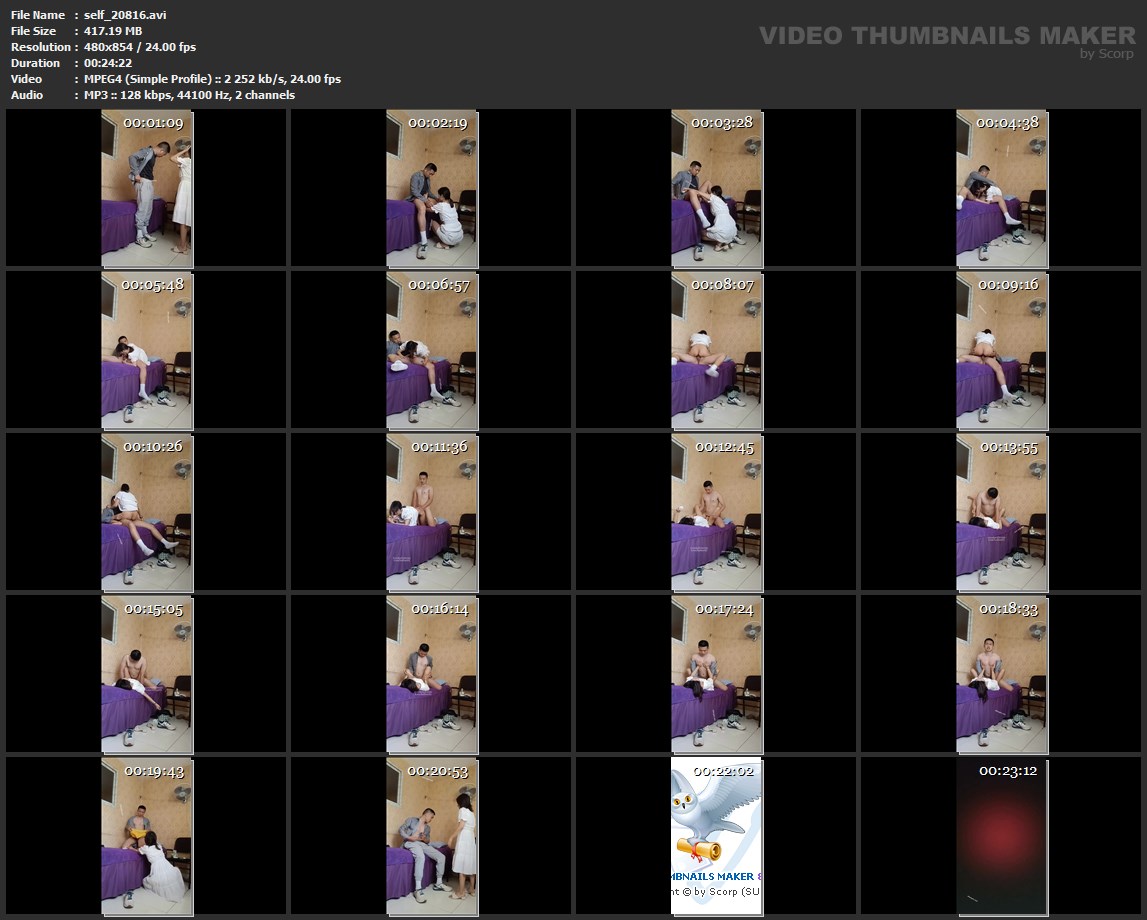Click the file name self_20816.avi
Screen dimensions: 1147x920
(x=126, y=15)
